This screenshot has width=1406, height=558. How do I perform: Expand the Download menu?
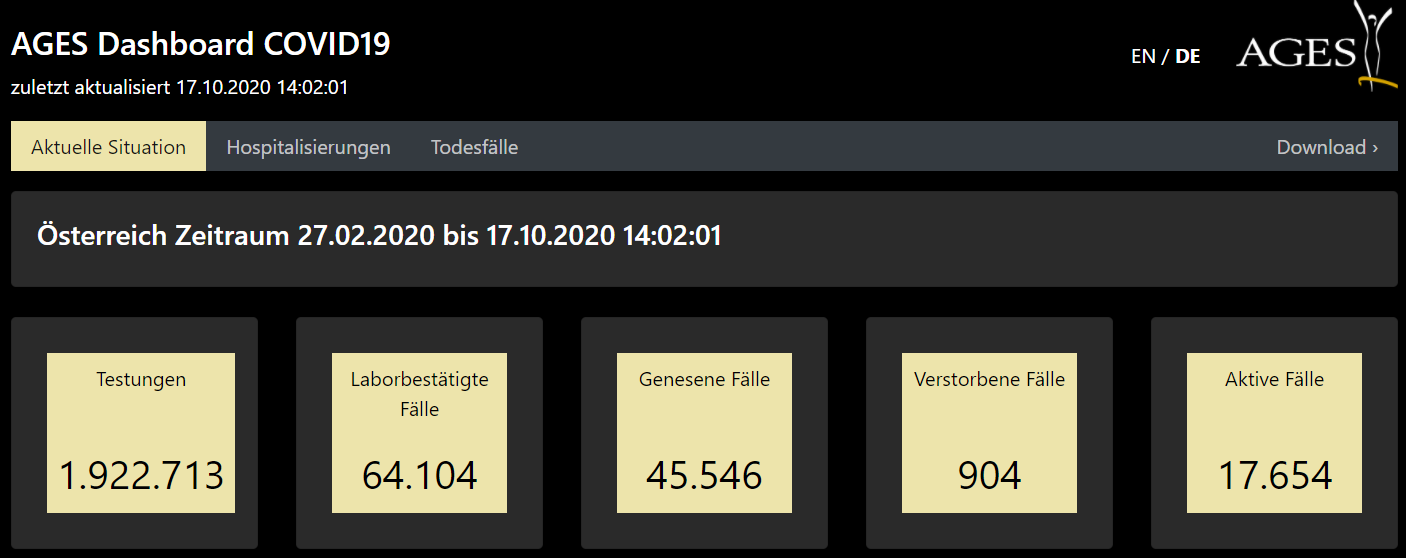tap(1327, 147)
